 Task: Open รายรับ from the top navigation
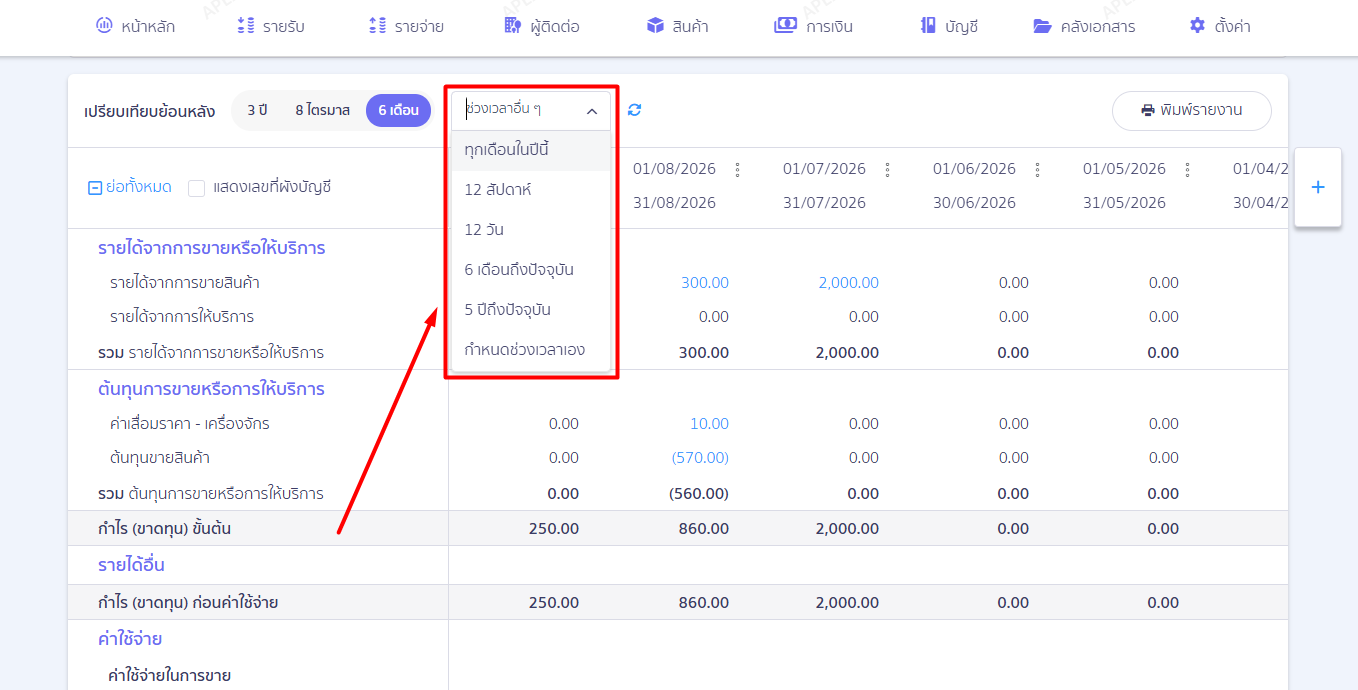click(x=271, y=27)
